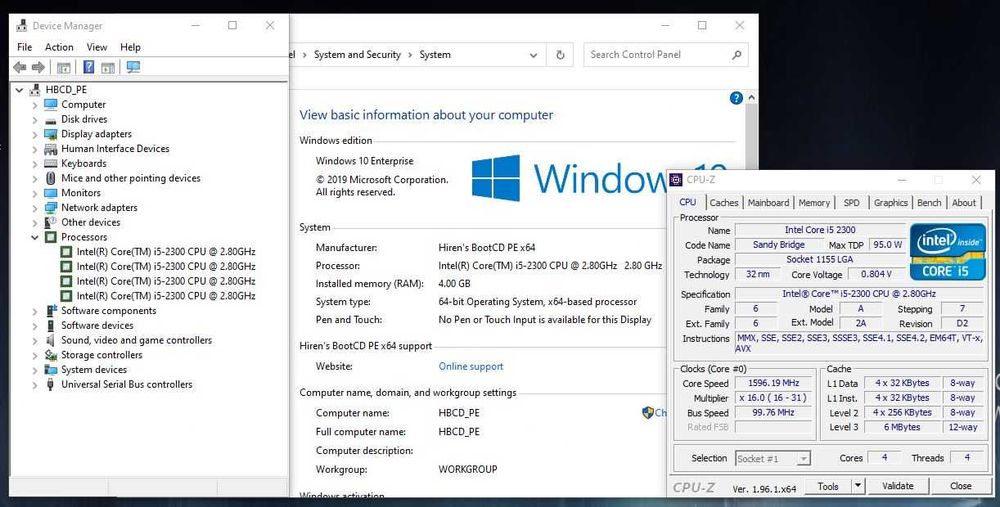Expand the Storage controllers tree node

[34, 355]
